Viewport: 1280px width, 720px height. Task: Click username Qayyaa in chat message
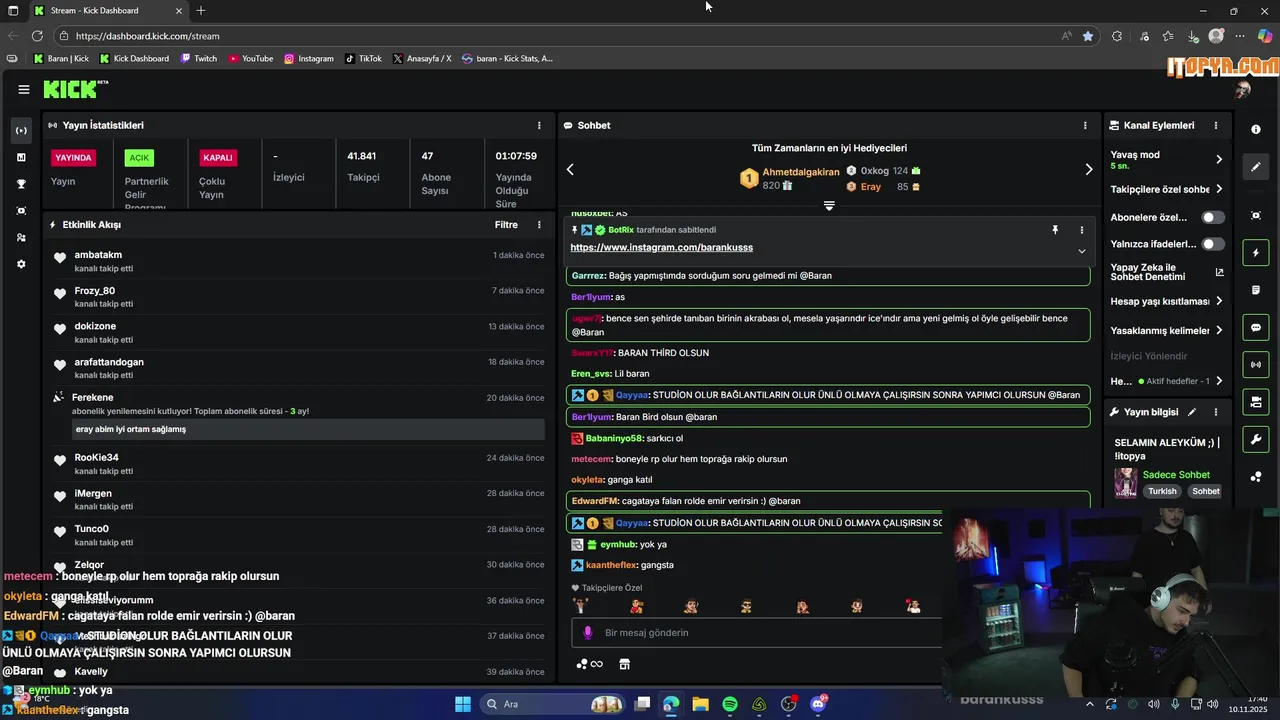coord(633,395)
